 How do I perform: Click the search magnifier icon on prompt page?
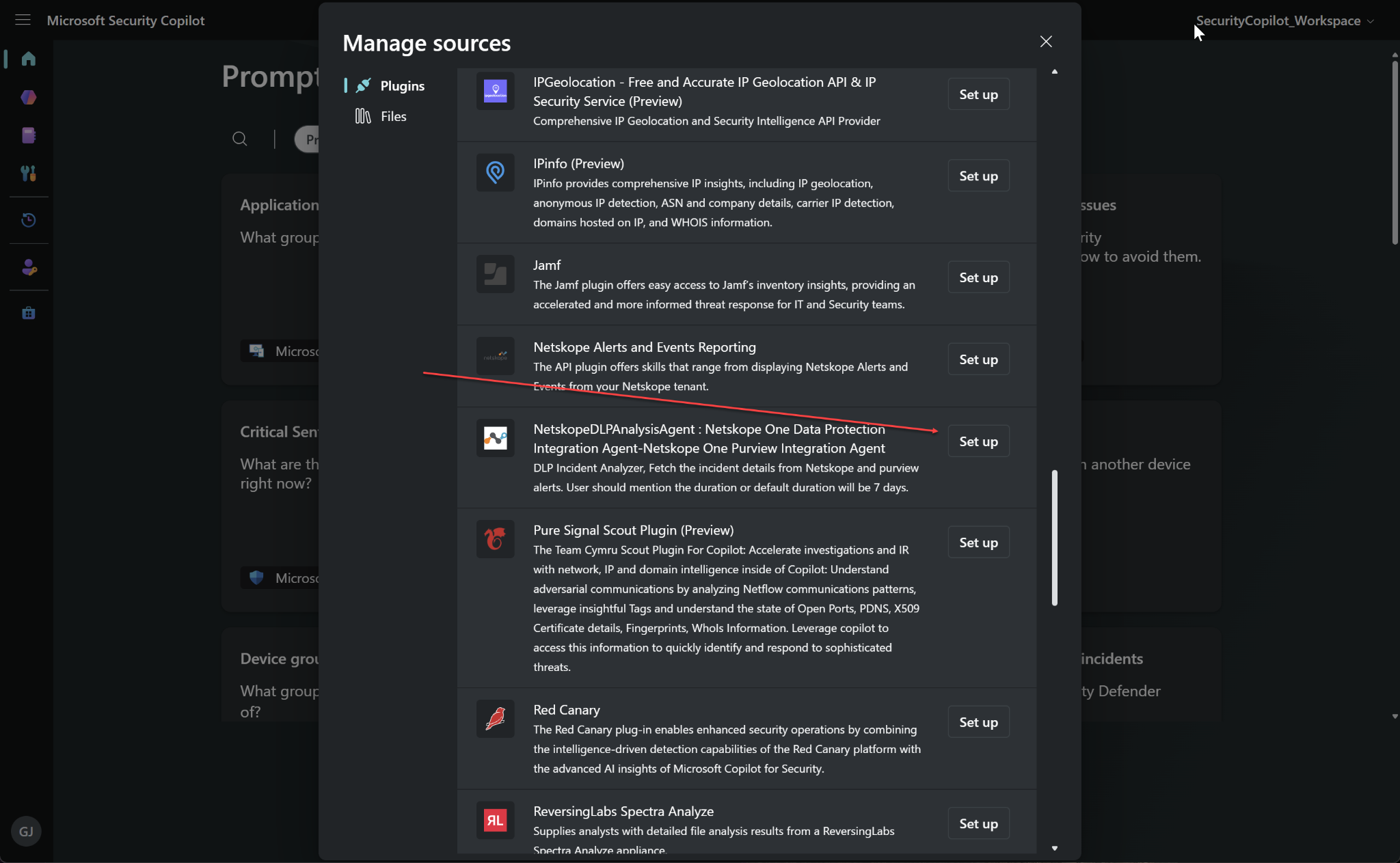pos(239,139)
